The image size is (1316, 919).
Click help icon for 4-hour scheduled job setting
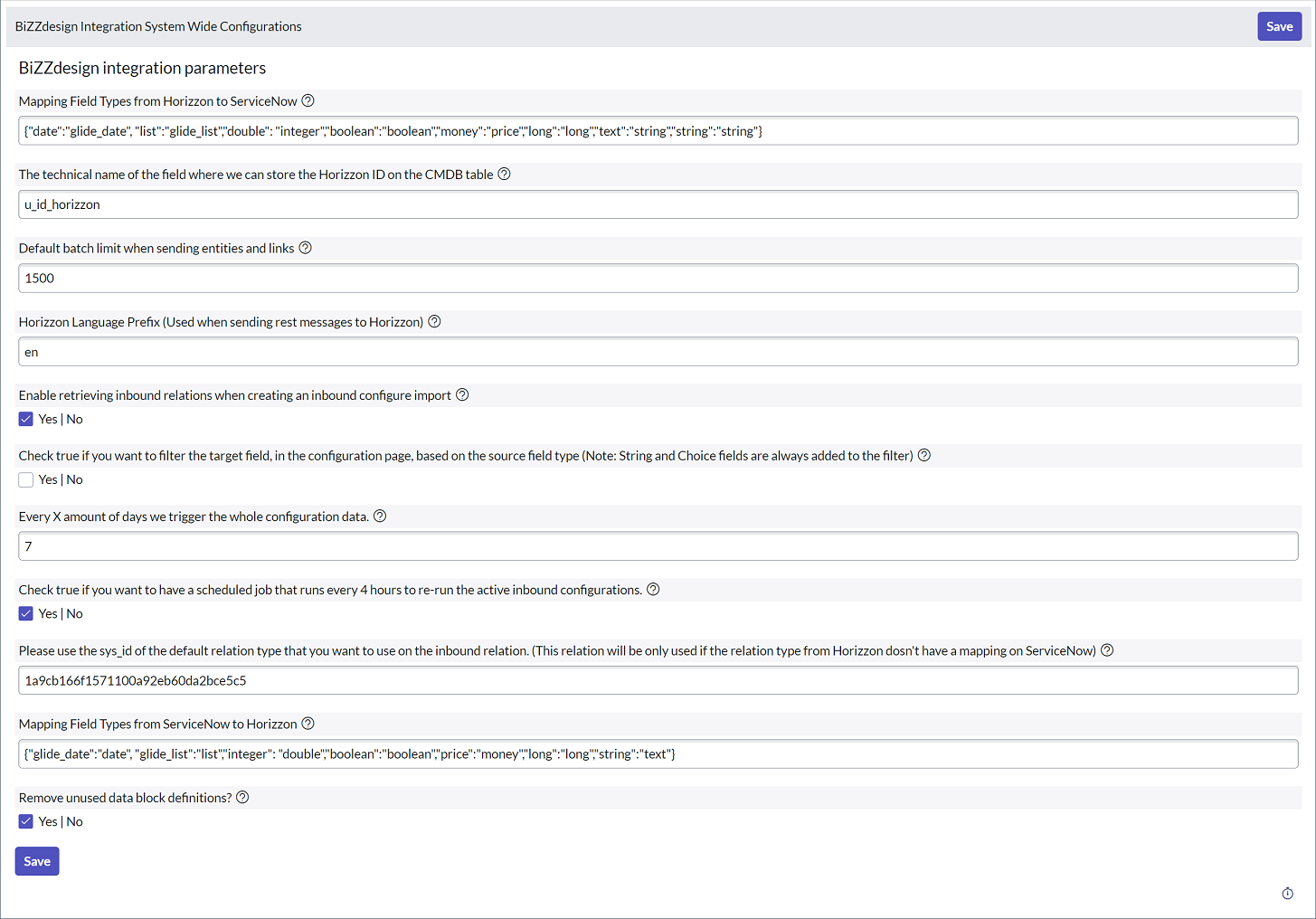tap(653, 589)
